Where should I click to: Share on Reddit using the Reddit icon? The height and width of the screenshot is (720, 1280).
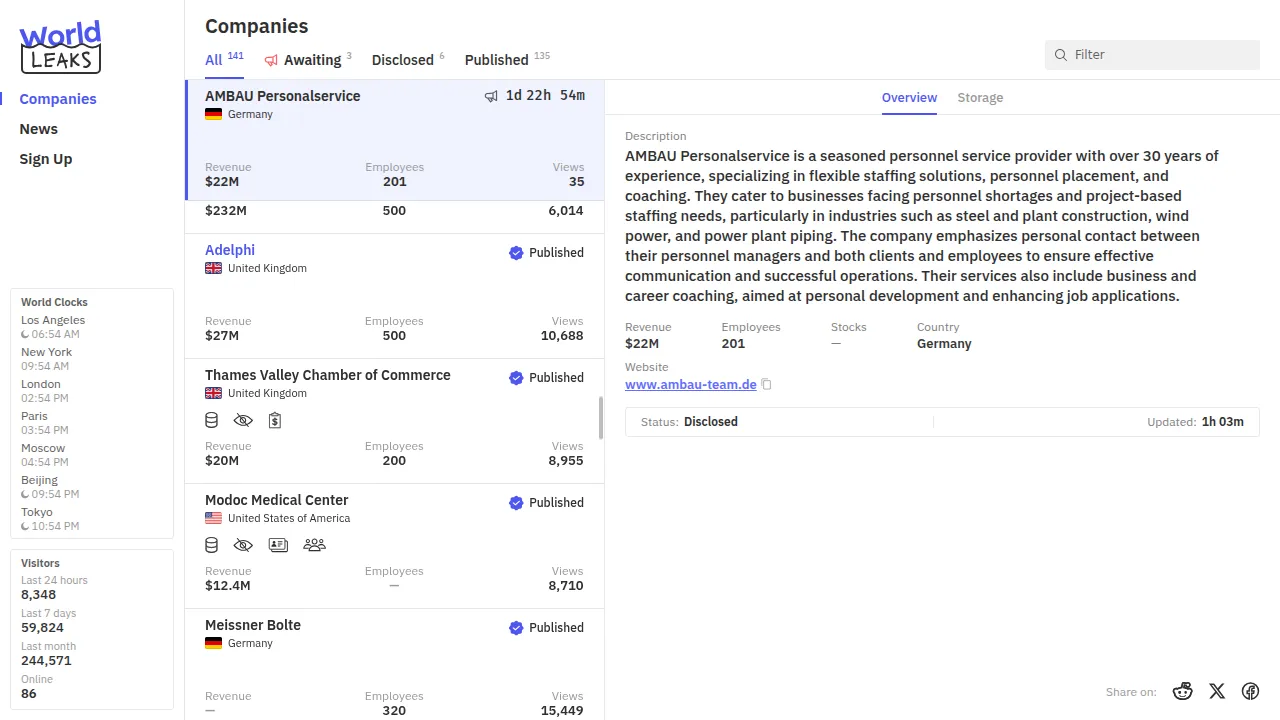pyautogui.click(x=1183, y=691)
